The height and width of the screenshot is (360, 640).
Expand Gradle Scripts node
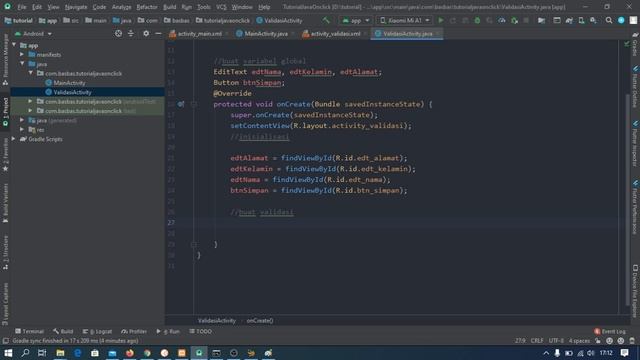pos(14,139)
